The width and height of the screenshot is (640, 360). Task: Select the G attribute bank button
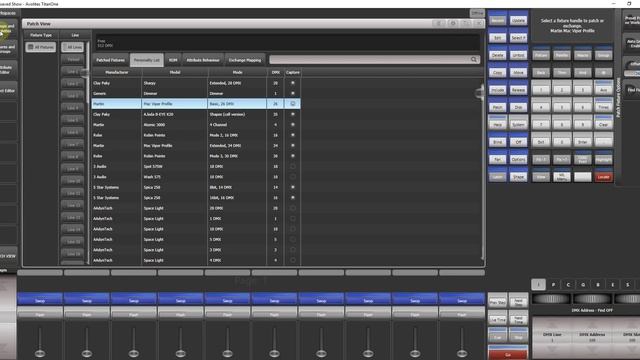pos(583,284)
